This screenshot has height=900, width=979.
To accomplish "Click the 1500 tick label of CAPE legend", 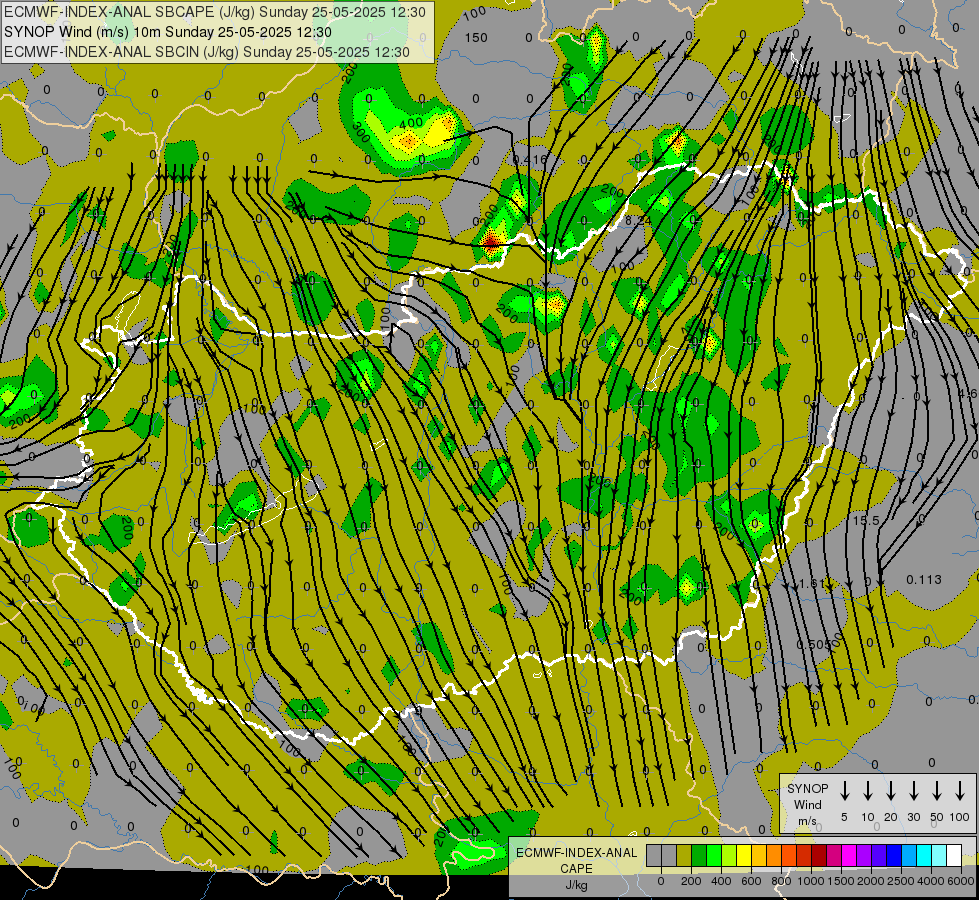I will click(840, 881).
